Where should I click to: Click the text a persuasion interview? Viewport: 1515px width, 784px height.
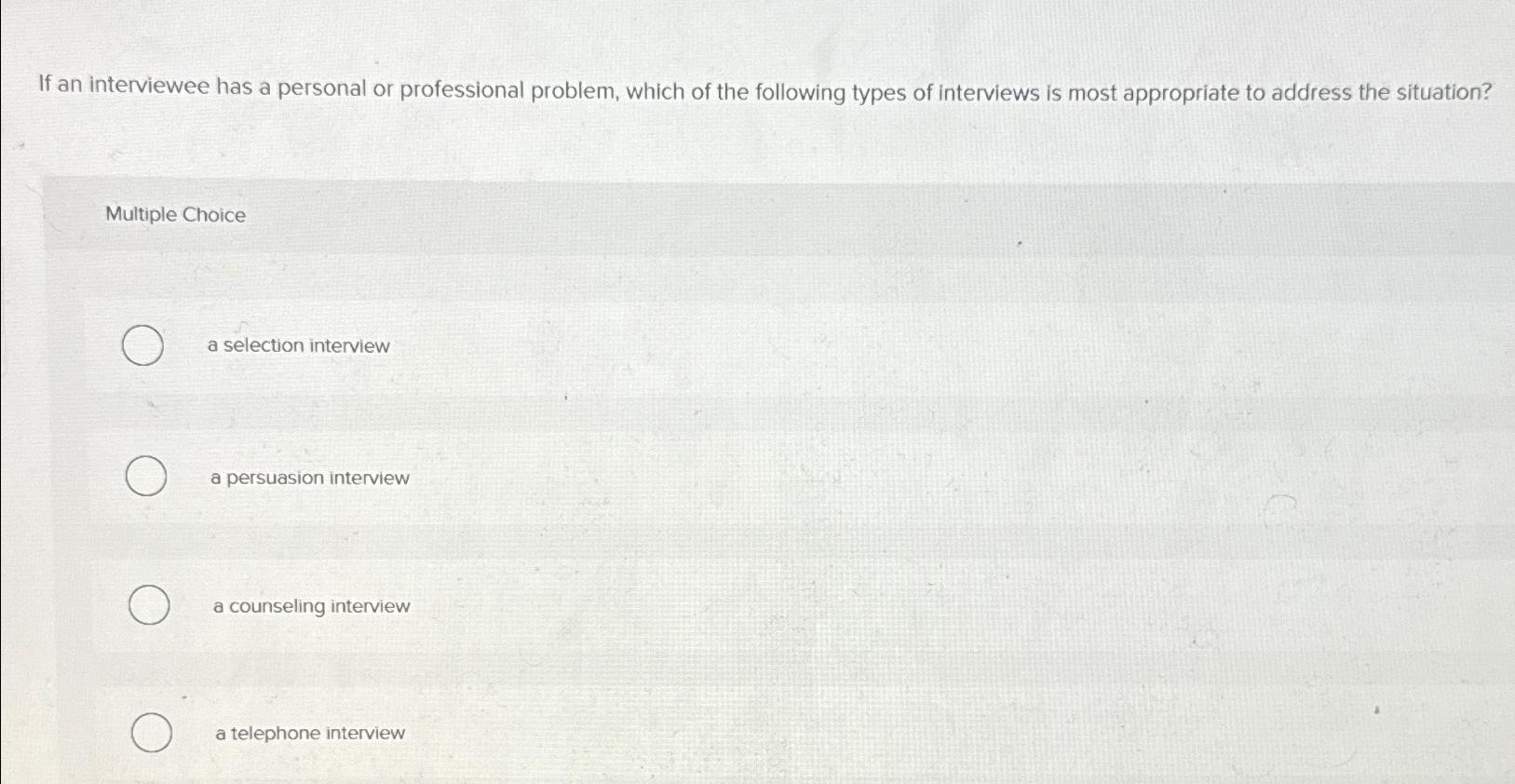(x=308, y=478)
